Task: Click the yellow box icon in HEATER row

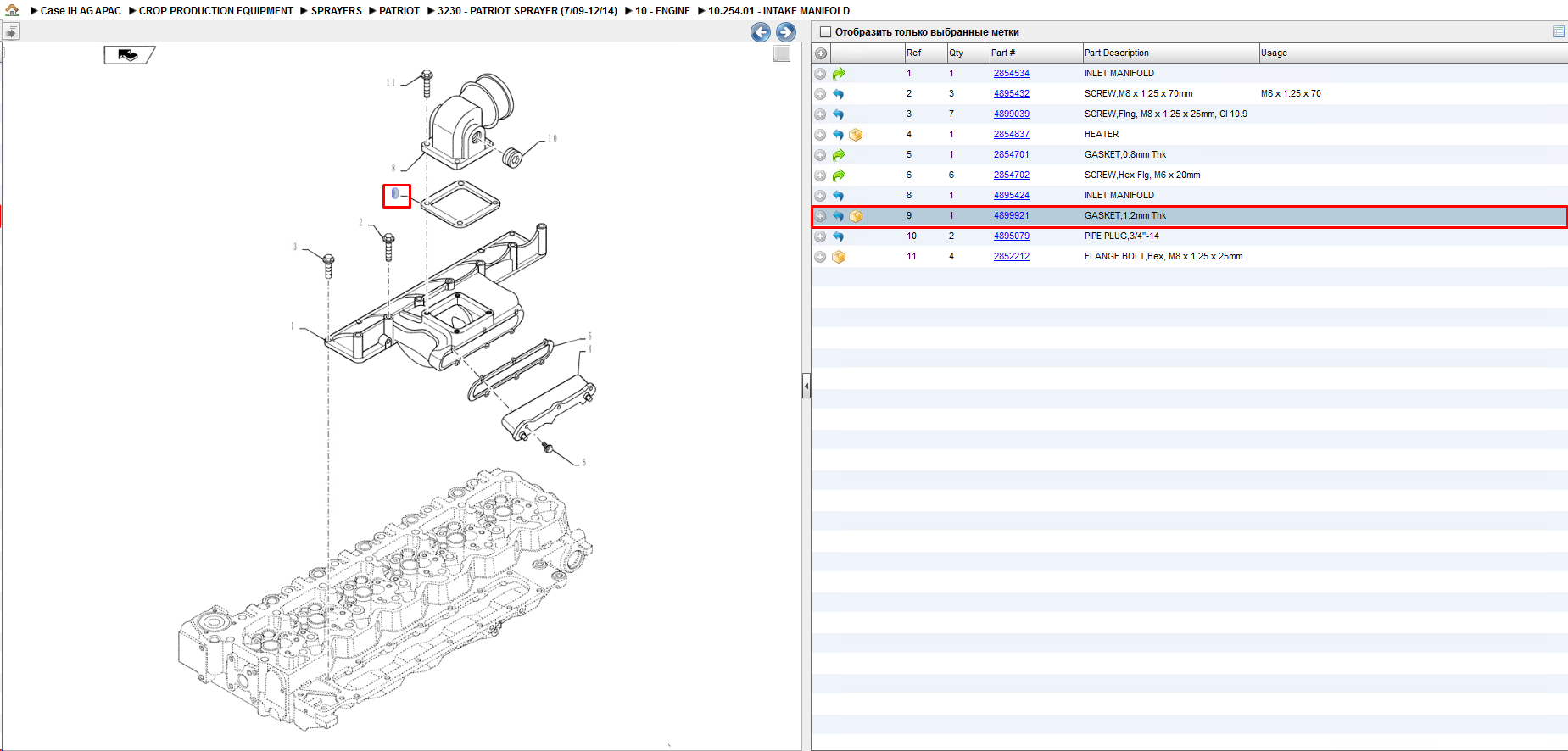Action: coord(857,135)
